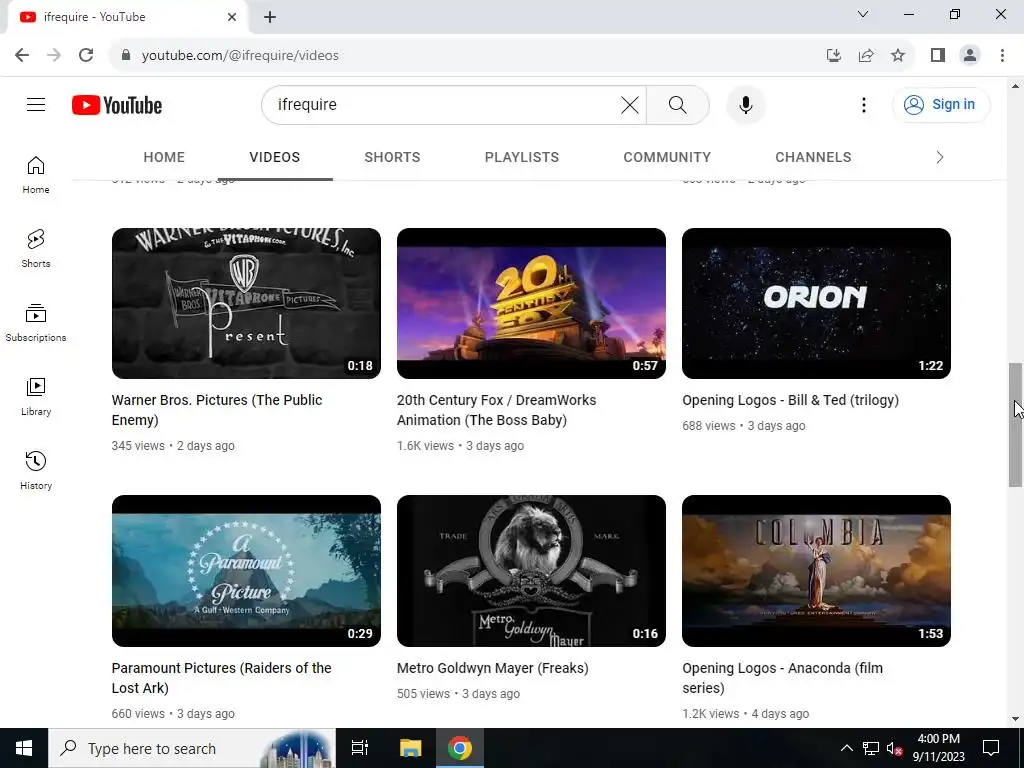
Task: Open the Chrome three-dot menu
Action: [x=1002, y=56]
